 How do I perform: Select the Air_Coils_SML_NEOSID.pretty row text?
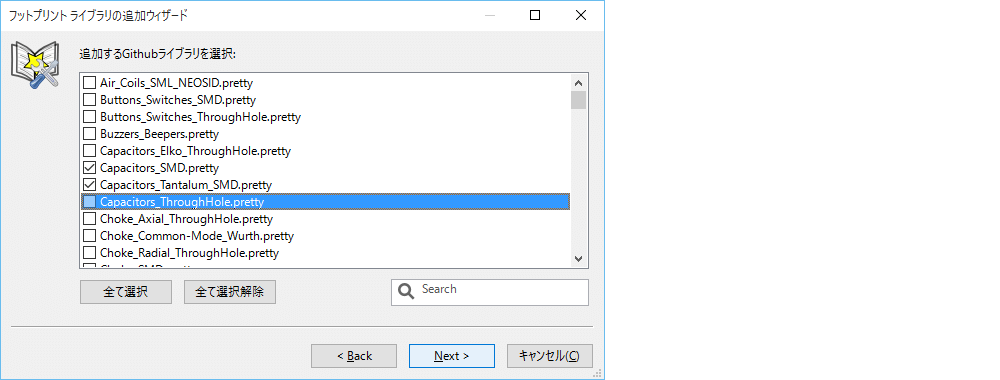177,83
